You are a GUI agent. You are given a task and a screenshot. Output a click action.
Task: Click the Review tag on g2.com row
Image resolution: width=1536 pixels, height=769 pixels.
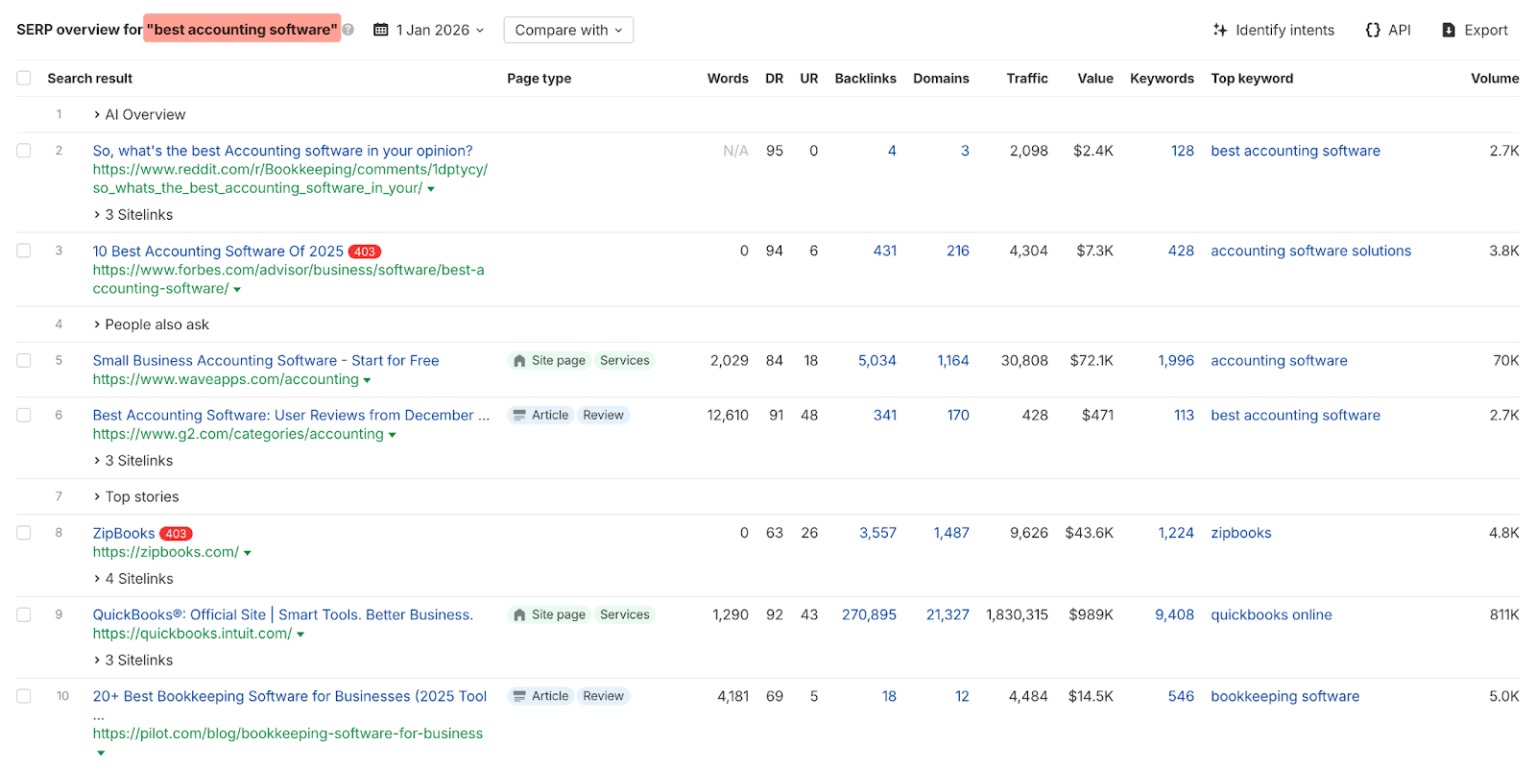[x=603, y=415]
